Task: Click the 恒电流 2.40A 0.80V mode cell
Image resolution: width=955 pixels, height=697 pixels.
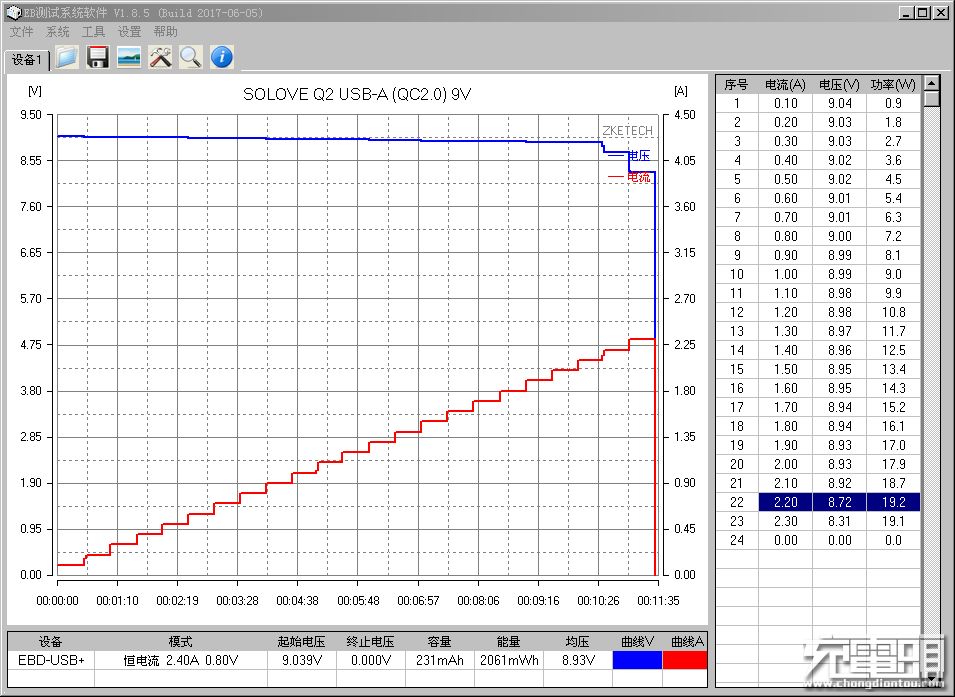Action: tap(181, 660)
